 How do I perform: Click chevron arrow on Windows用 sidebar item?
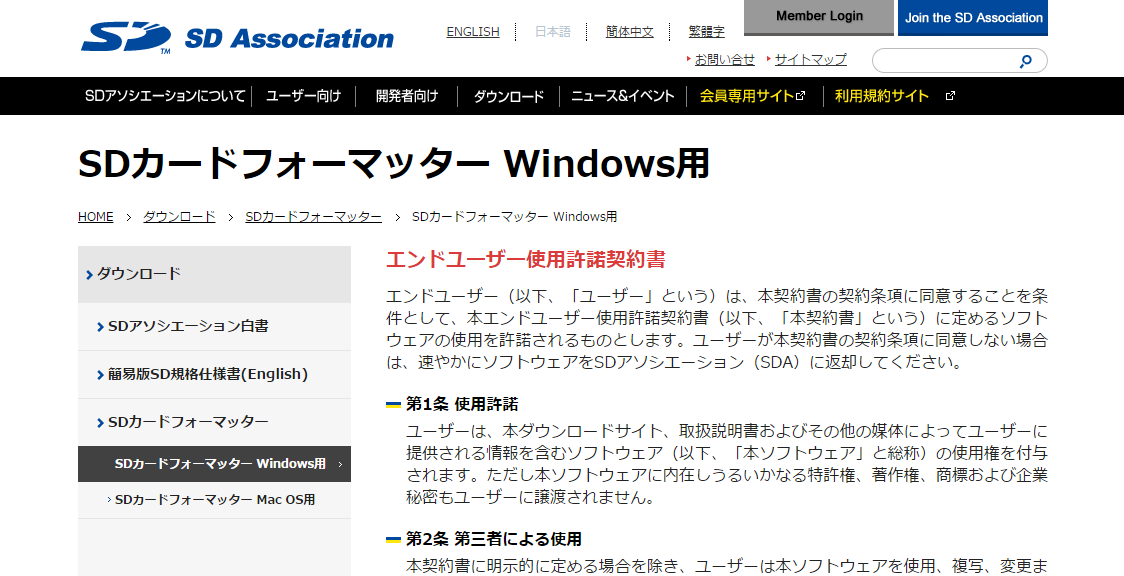point(340,464)
